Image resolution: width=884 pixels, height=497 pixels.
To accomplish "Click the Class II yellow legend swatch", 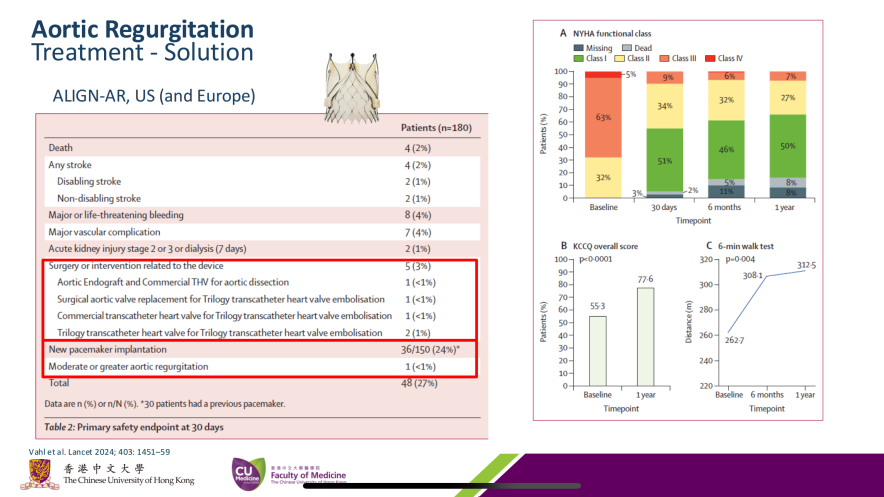I will click(619, 58).
